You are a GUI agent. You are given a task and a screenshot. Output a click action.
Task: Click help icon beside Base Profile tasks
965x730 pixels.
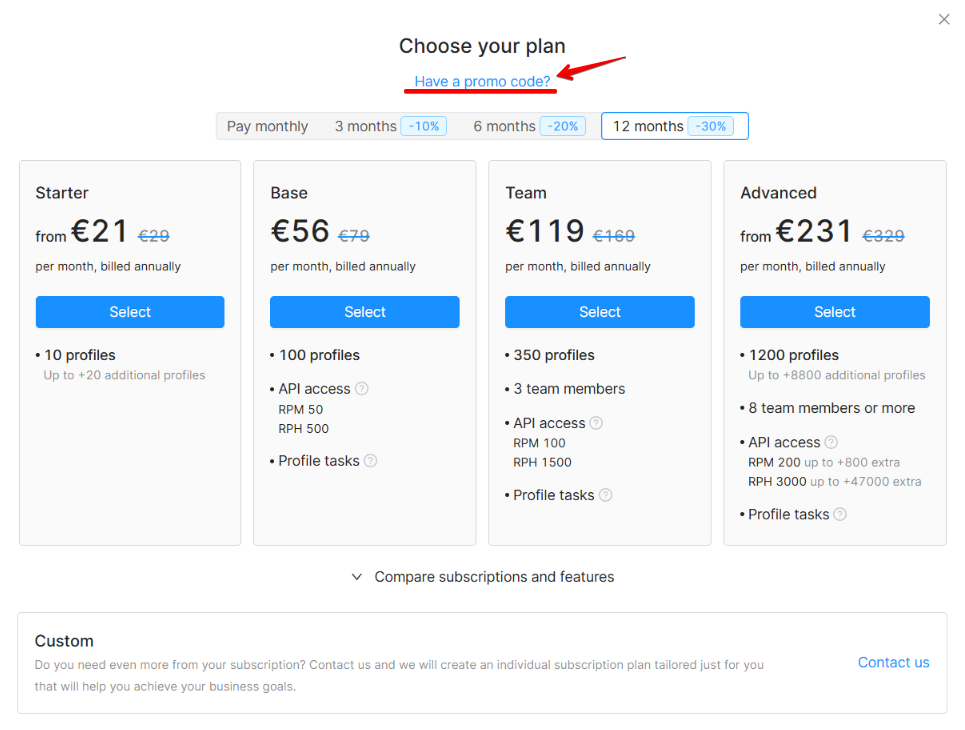point(371,461)
